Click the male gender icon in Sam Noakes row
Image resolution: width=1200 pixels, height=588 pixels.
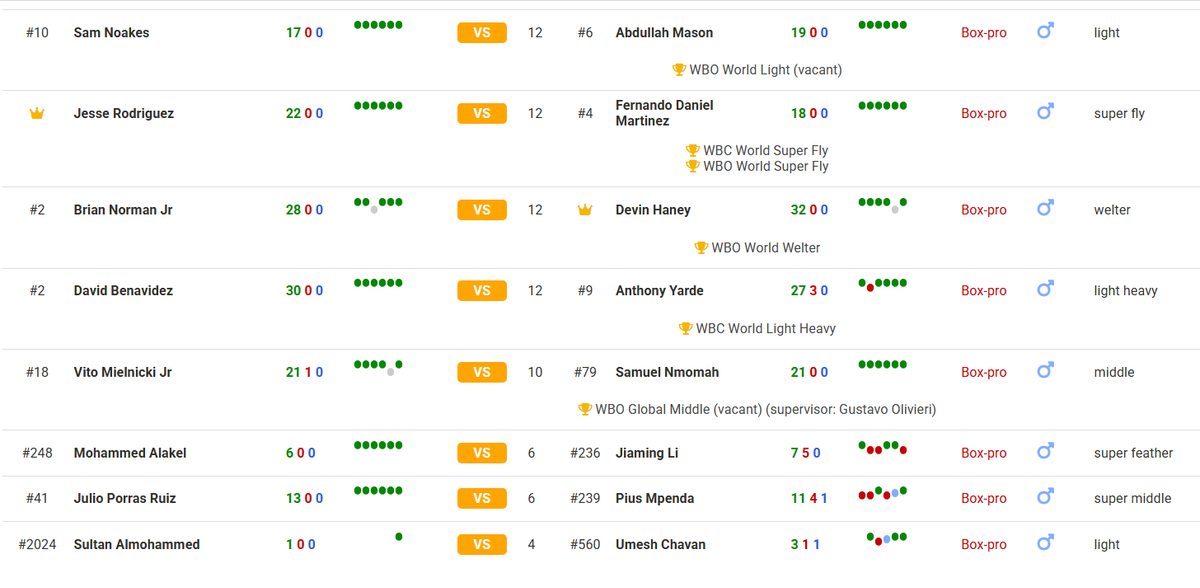point(1045,33)
